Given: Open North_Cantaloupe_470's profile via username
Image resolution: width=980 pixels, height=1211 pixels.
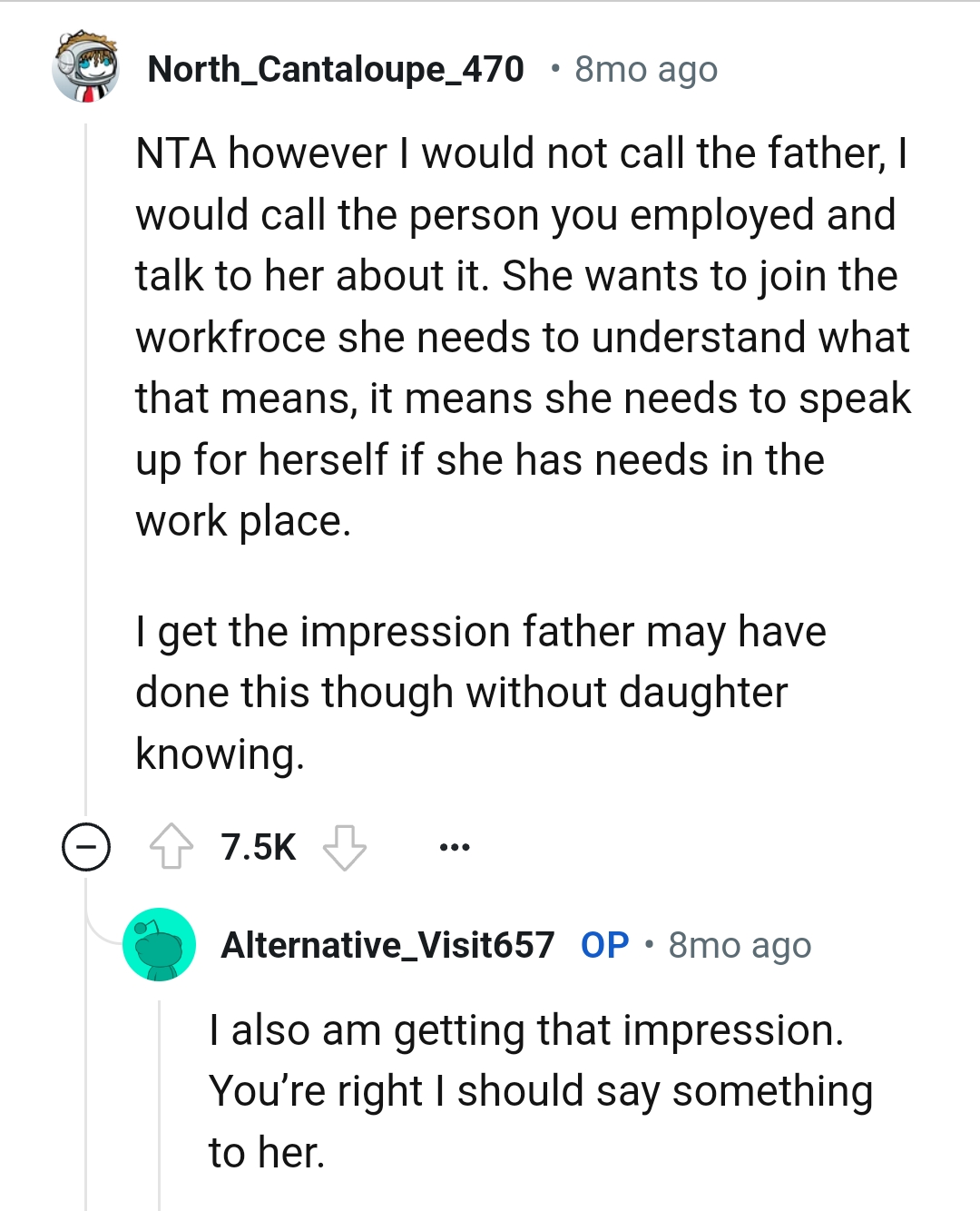Looking at the screenshot, I should pos(337,68).
